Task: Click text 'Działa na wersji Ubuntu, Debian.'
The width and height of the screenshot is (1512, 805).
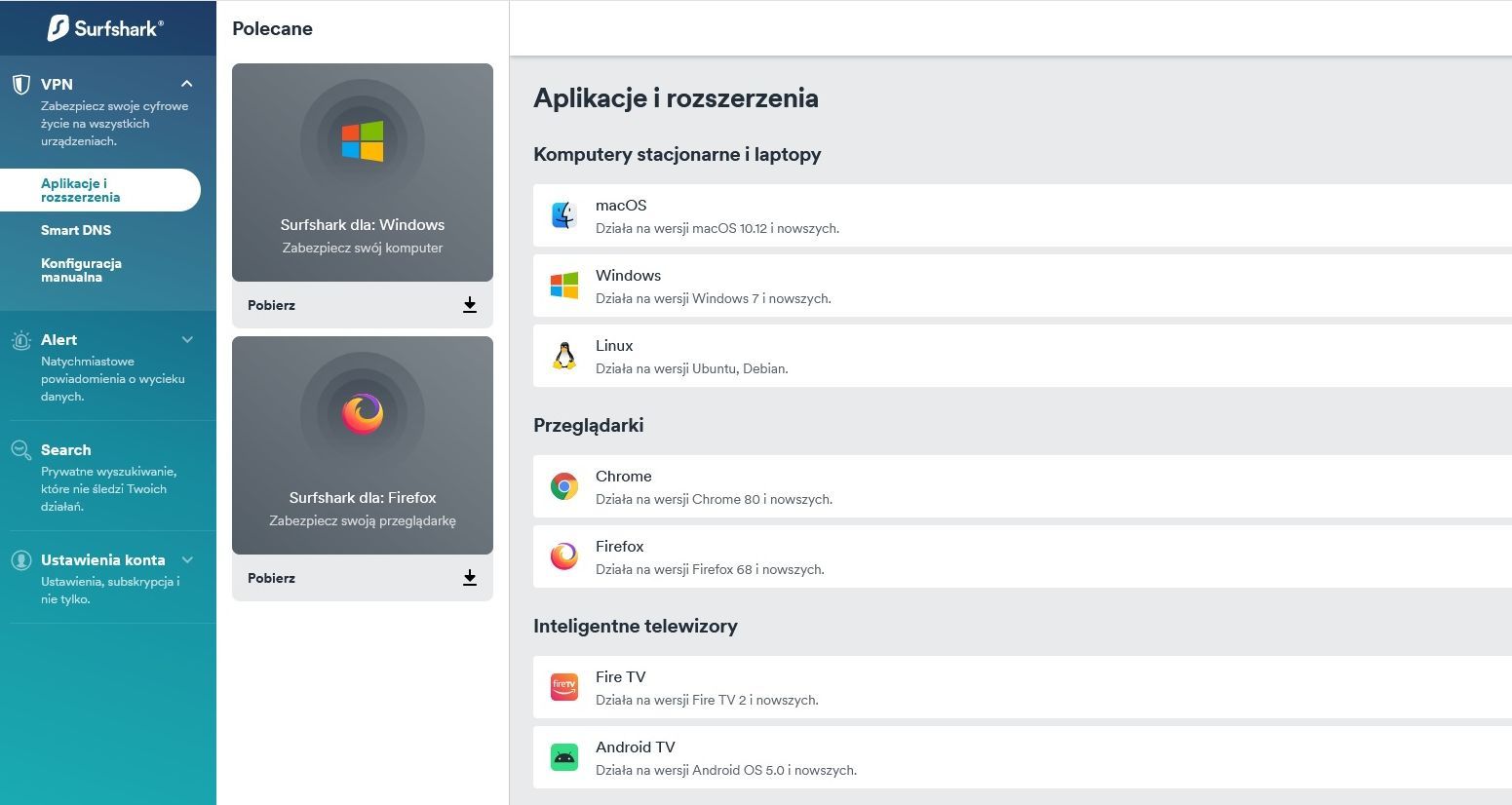Action: pos(692,368)
